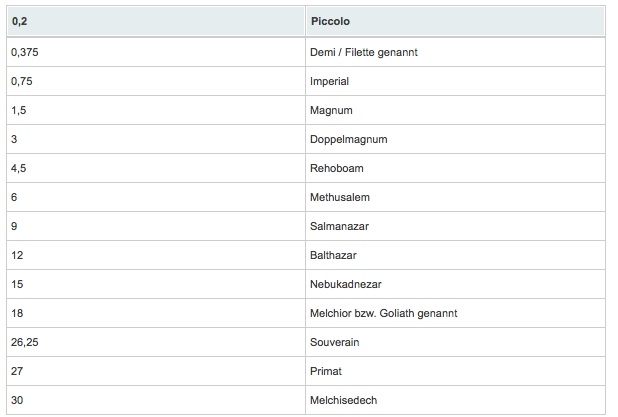
Task: Click the Rehoboam cell
Action: pos(455,168)
